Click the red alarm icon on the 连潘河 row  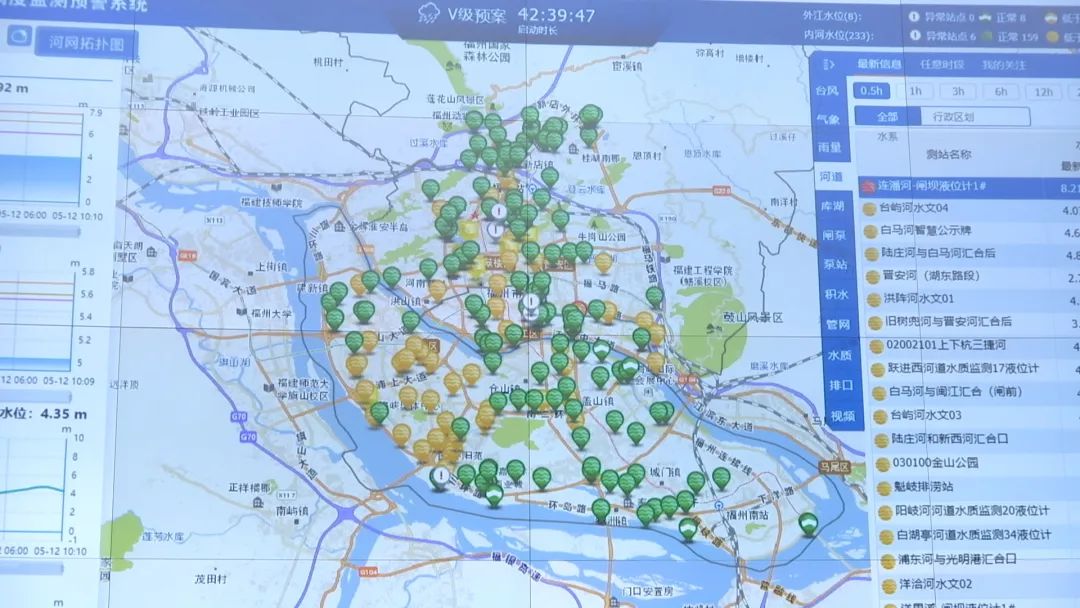tap(868, 186)
